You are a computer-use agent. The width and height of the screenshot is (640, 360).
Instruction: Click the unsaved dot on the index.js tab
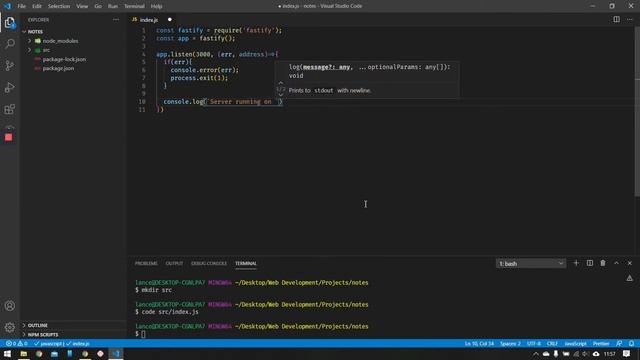[x=170, y=20]
